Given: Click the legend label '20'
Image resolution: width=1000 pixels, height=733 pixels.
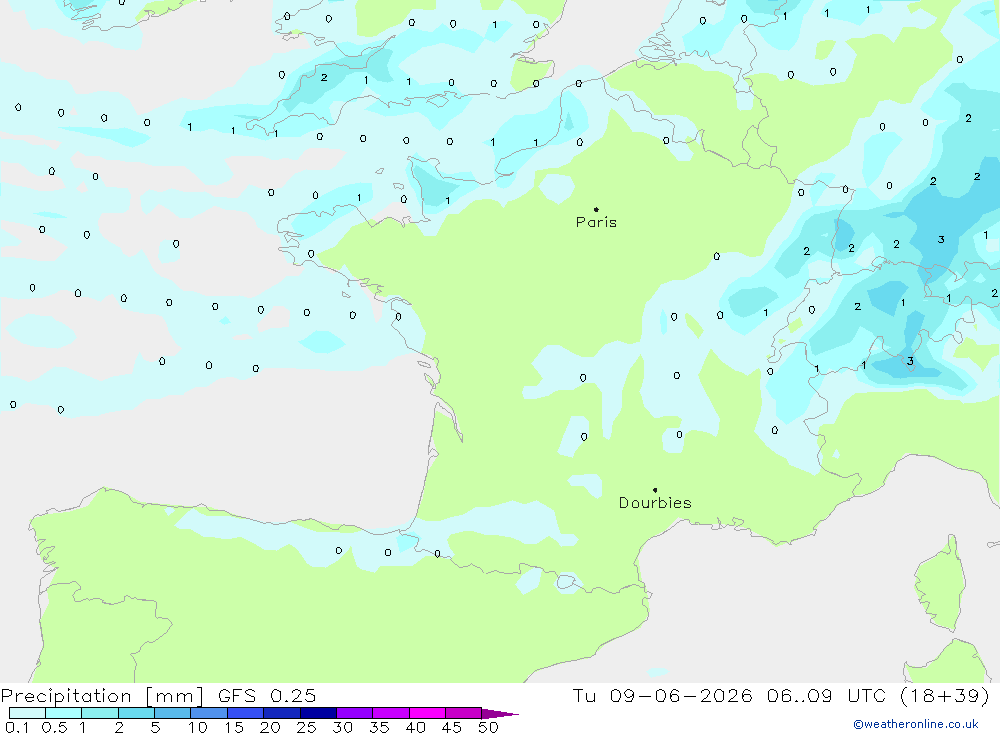Looking at the screenshot, I should tap(270, 727).
